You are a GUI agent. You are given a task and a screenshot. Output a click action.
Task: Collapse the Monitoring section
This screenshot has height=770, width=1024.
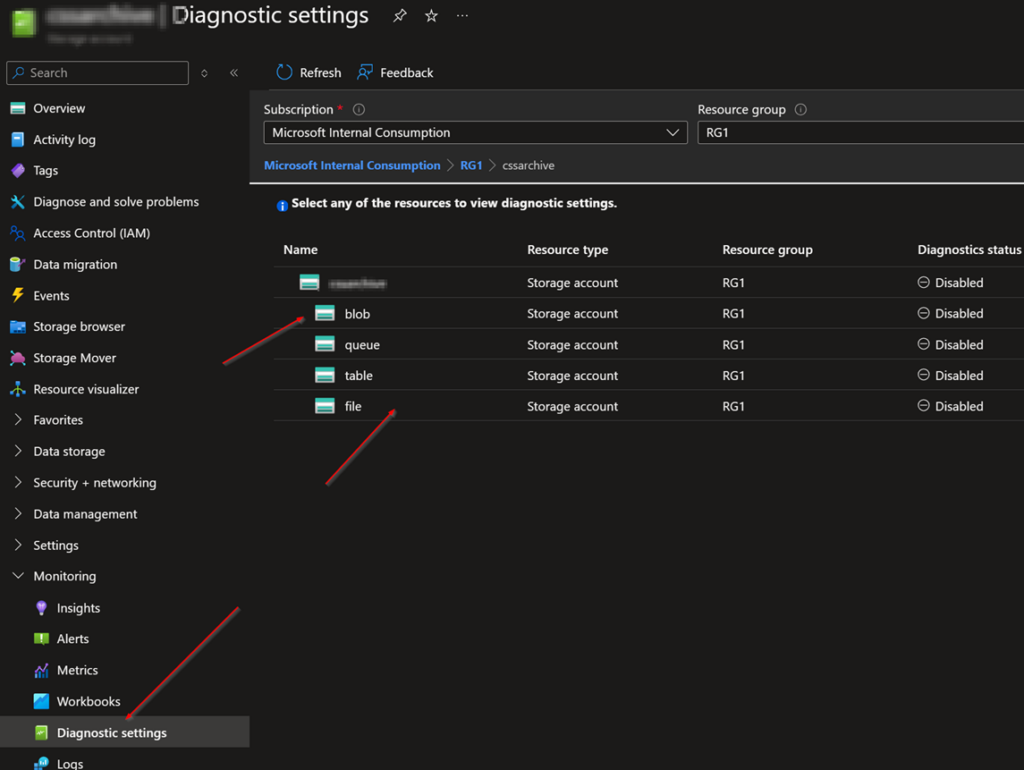point(18,576)
